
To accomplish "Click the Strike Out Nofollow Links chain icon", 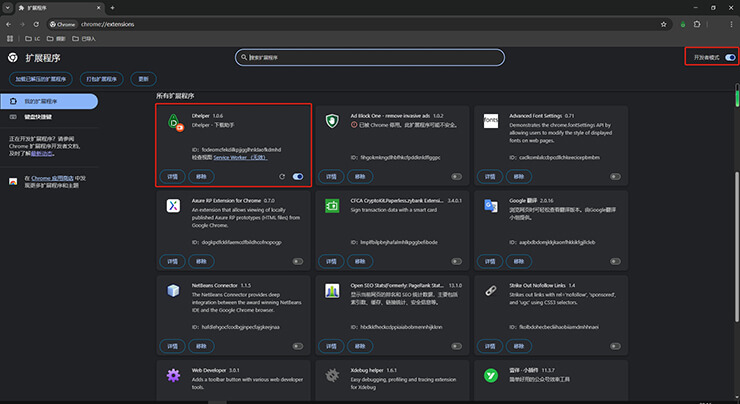I will coord(491,291).
